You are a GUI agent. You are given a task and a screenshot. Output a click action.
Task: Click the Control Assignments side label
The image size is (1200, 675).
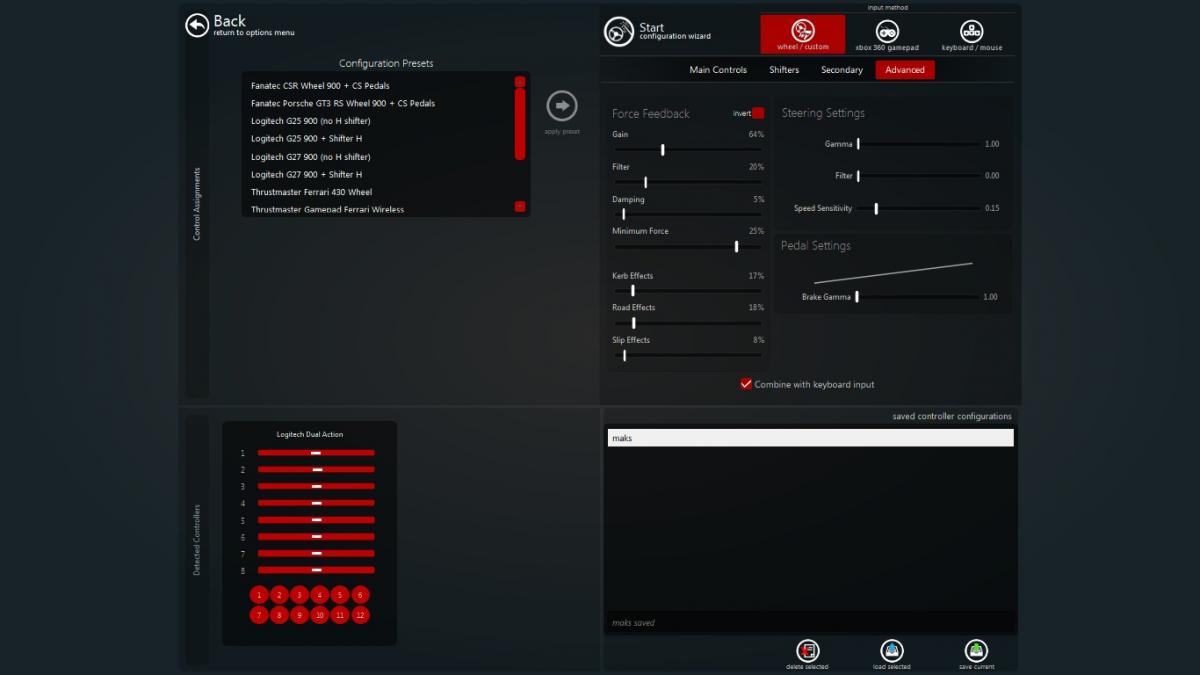pyautogui.click(x=197, y=204)
